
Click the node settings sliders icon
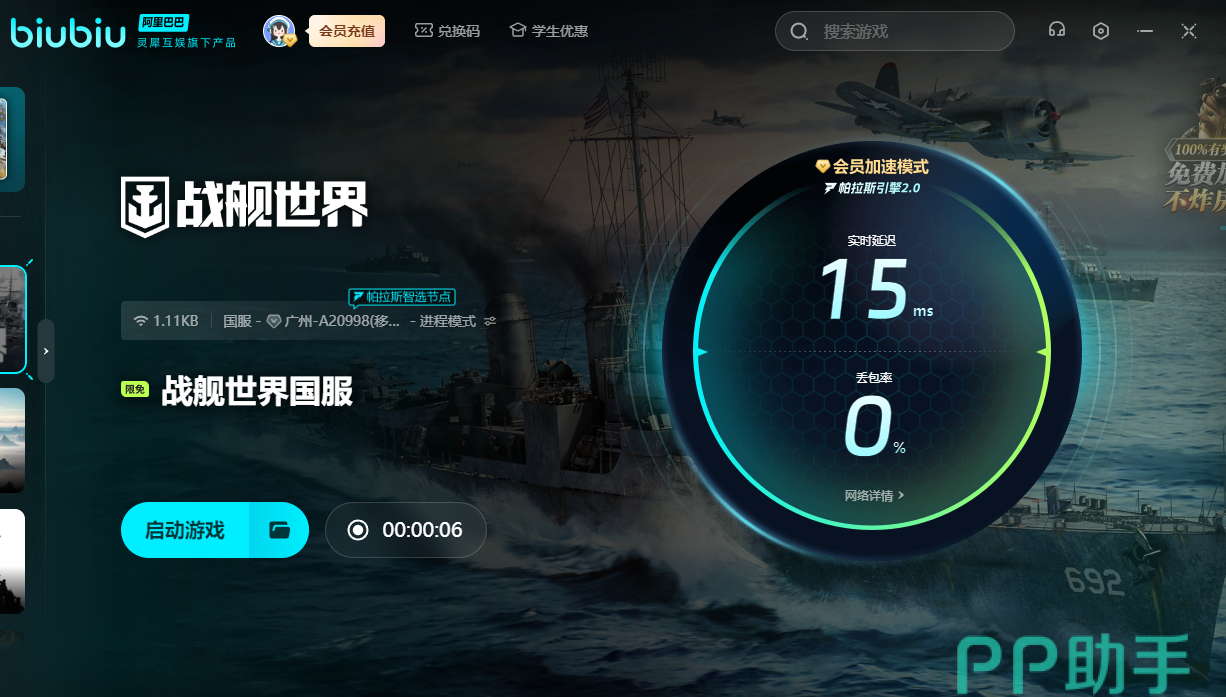490,321
